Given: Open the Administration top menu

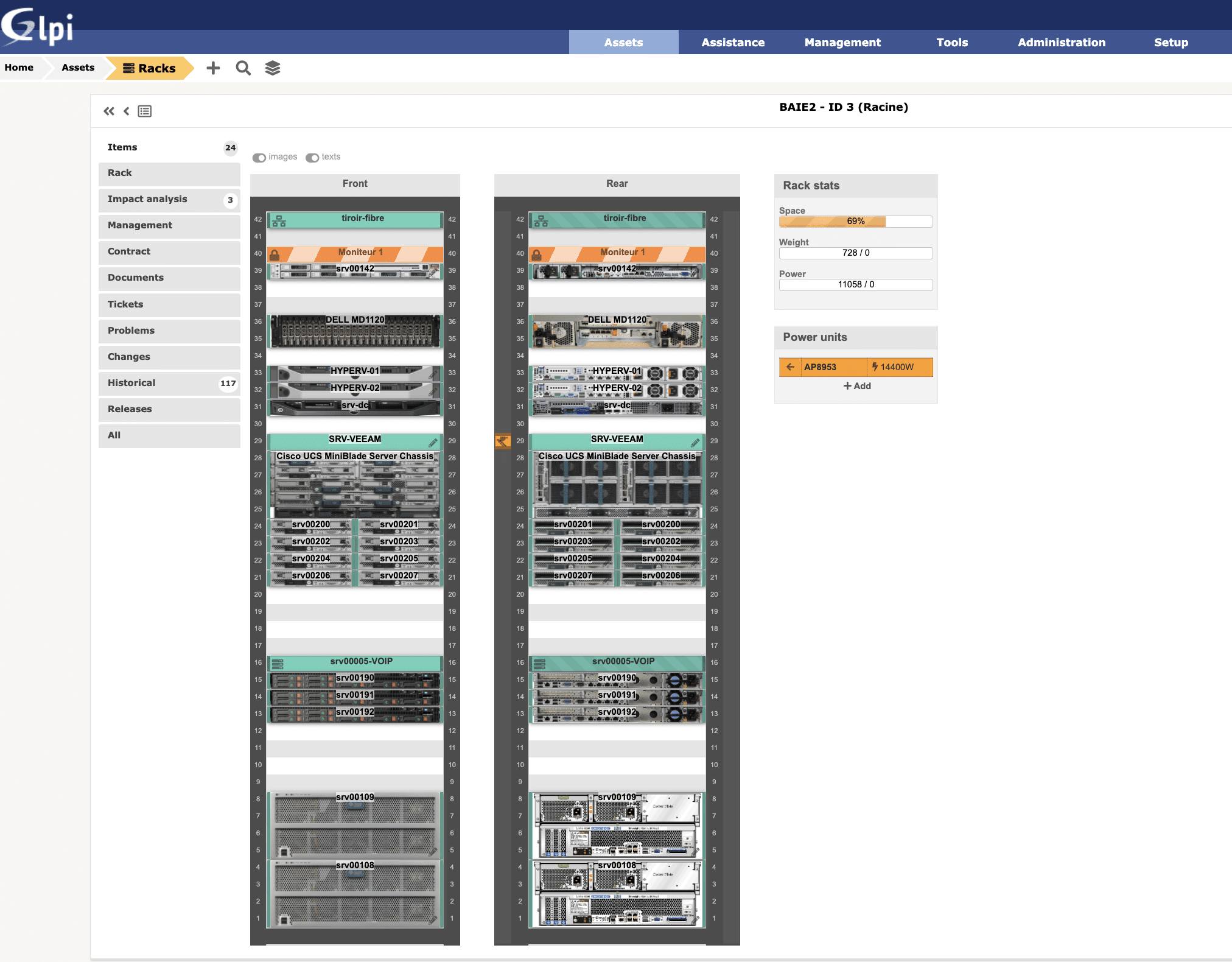Looking at the screenshot, I should point(1062,42).
